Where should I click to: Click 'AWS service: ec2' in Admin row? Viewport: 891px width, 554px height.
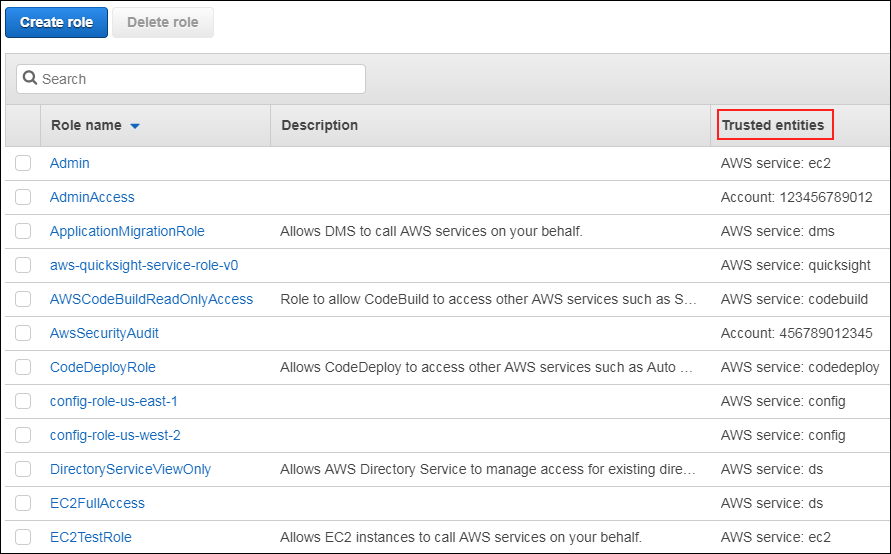(776, 163)
